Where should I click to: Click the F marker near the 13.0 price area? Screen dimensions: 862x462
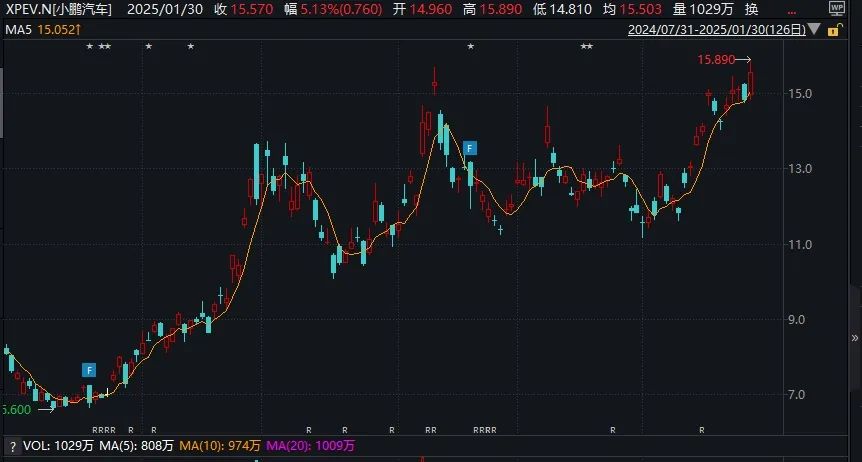[x=469, y=147]
